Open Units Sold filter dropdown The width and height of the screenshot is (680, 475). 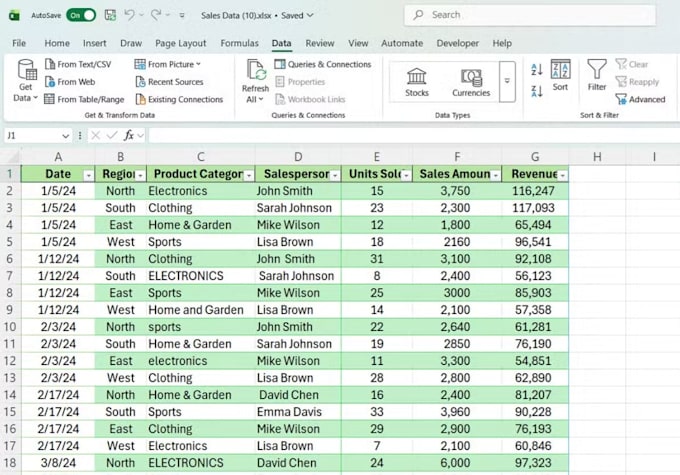(x=406, y=175)
